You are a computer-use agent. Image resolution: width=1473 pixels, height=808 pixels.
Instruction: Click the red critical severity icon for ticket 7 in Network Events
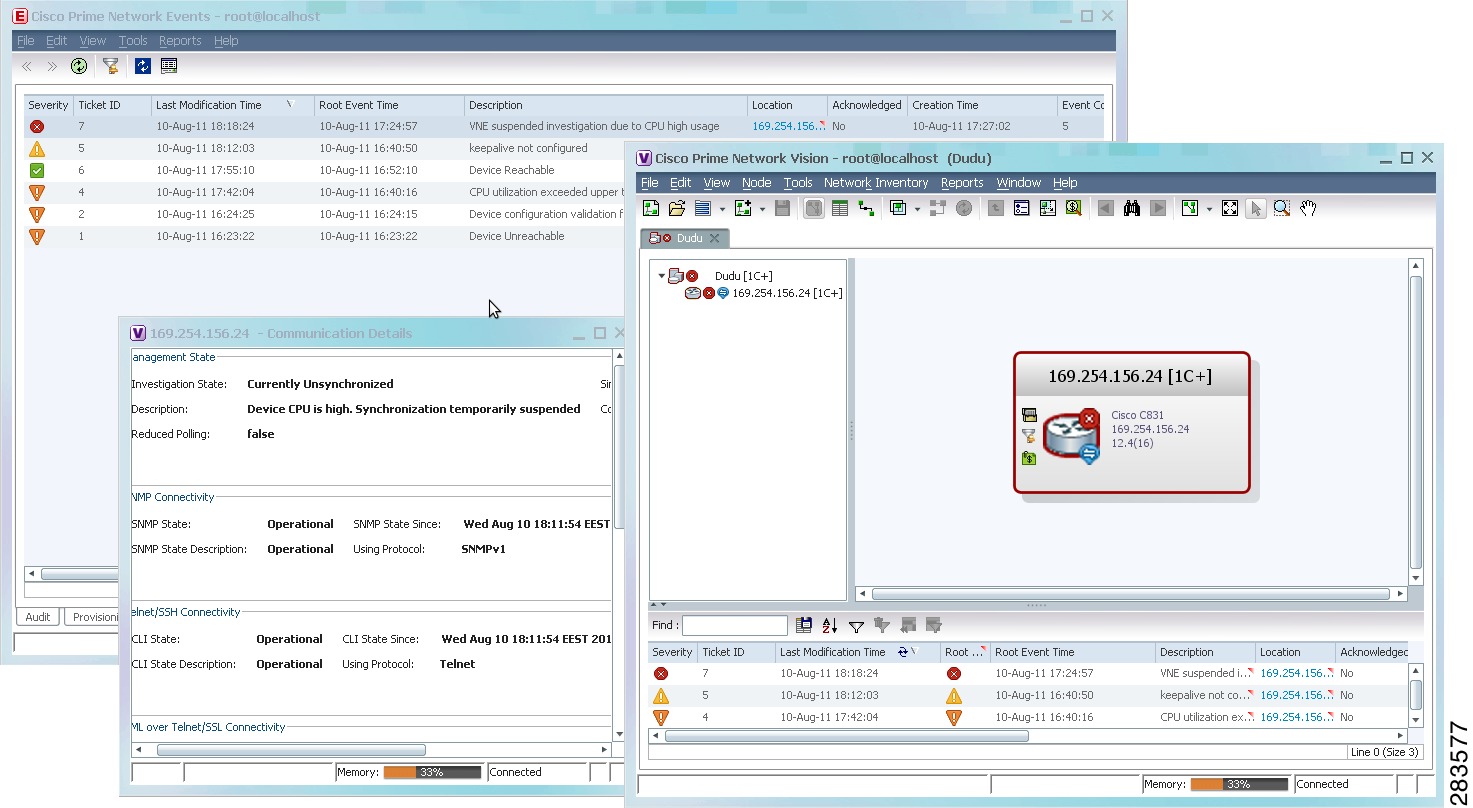point(37,127)
